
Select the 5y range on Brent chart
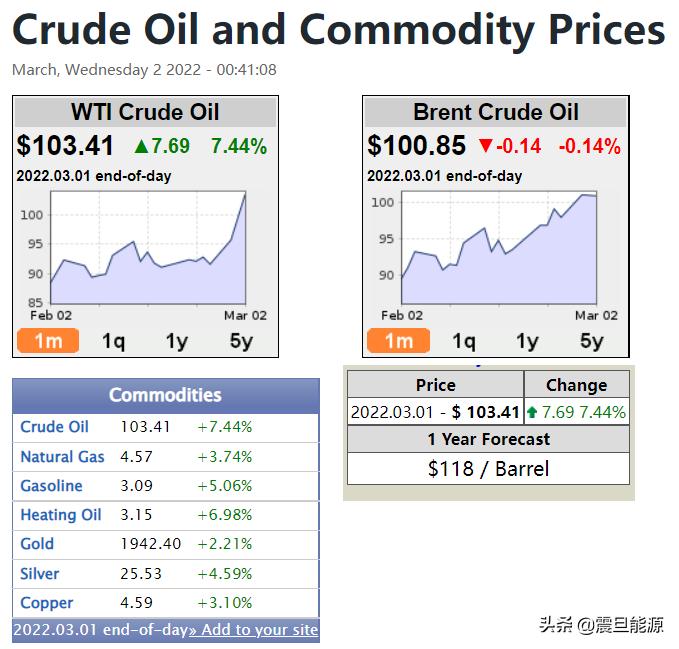click(x=592, y=341)
